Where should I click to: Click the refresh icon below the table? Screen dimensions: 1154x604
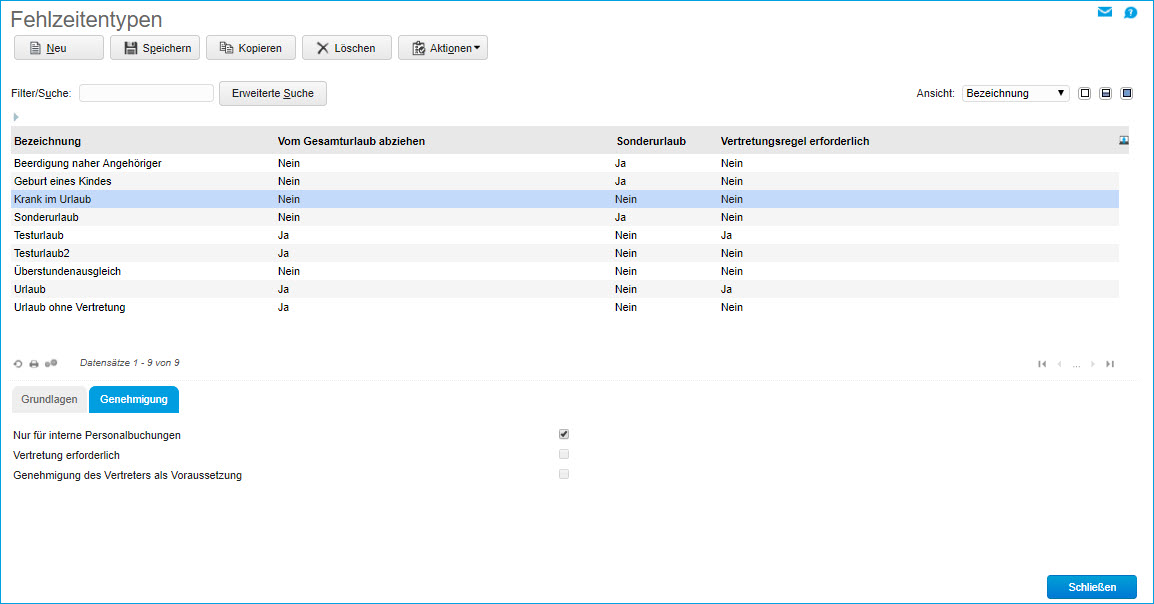18,363
